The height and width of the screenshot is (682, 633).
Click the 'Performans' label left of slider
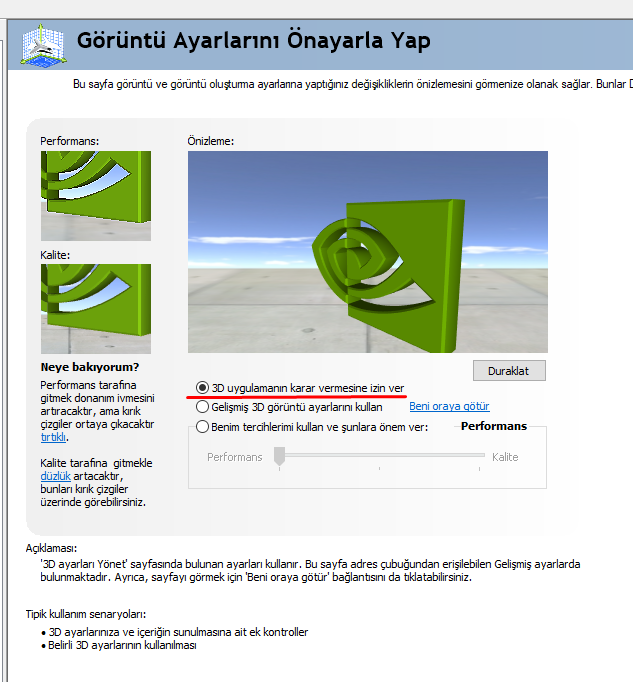pyautogui.click(x=234, y=457)
